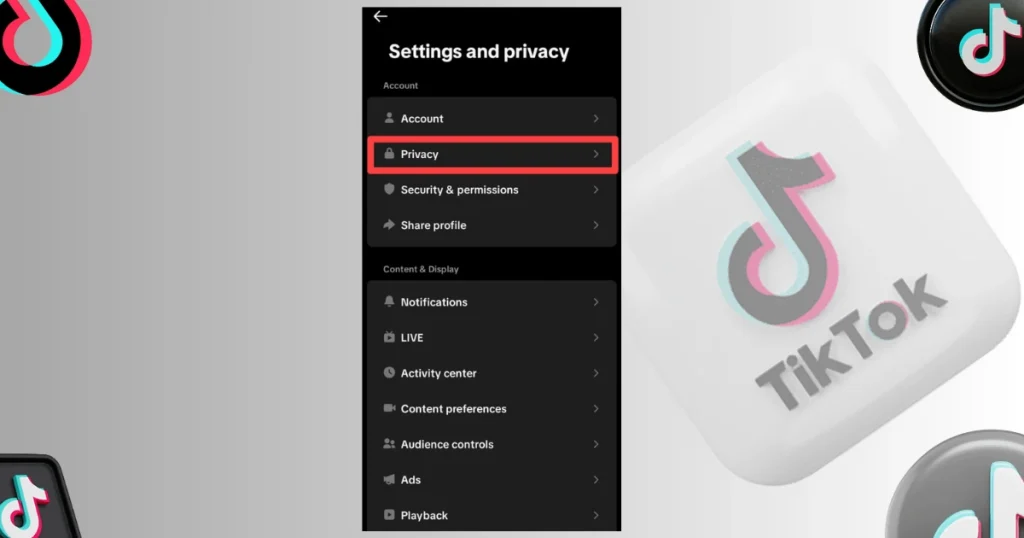The height and width of the screenshot is (538, 1024).
Task: Expand the Privacy row chevron
Action: point(596,154)
